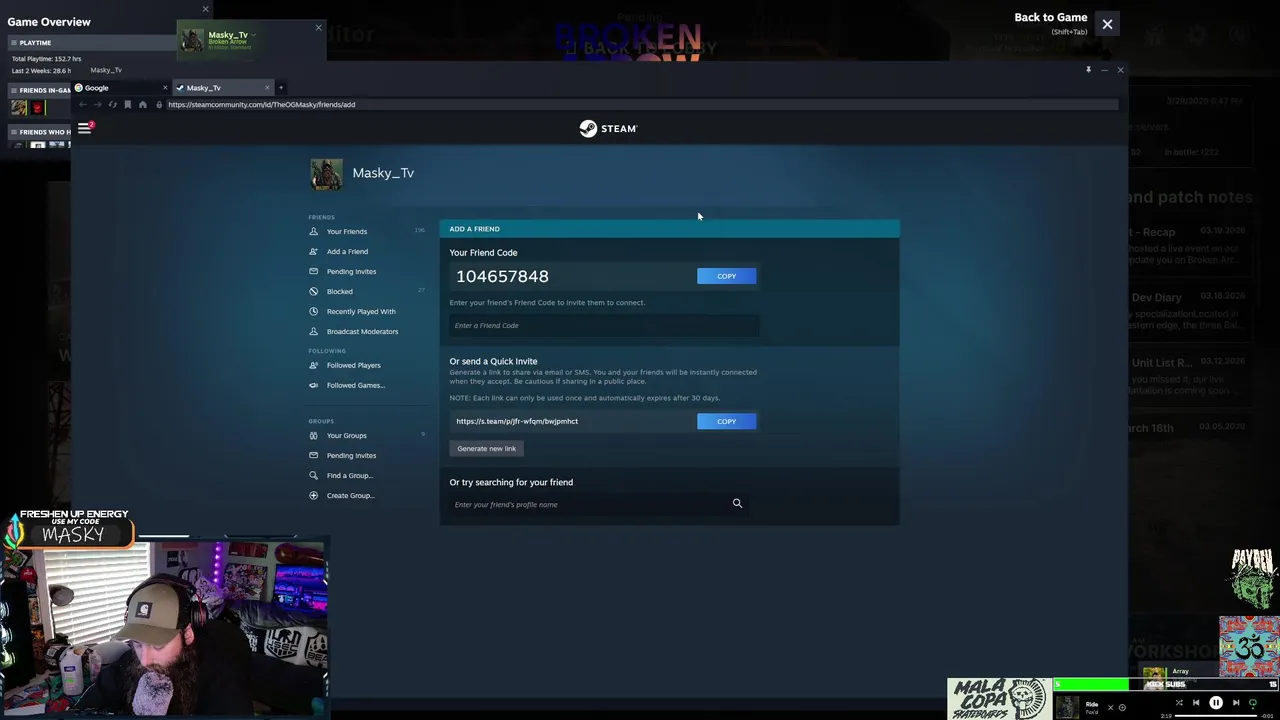Close the Masky_Tv browser tab
The image size is (1280, 720).
(267, 88)
